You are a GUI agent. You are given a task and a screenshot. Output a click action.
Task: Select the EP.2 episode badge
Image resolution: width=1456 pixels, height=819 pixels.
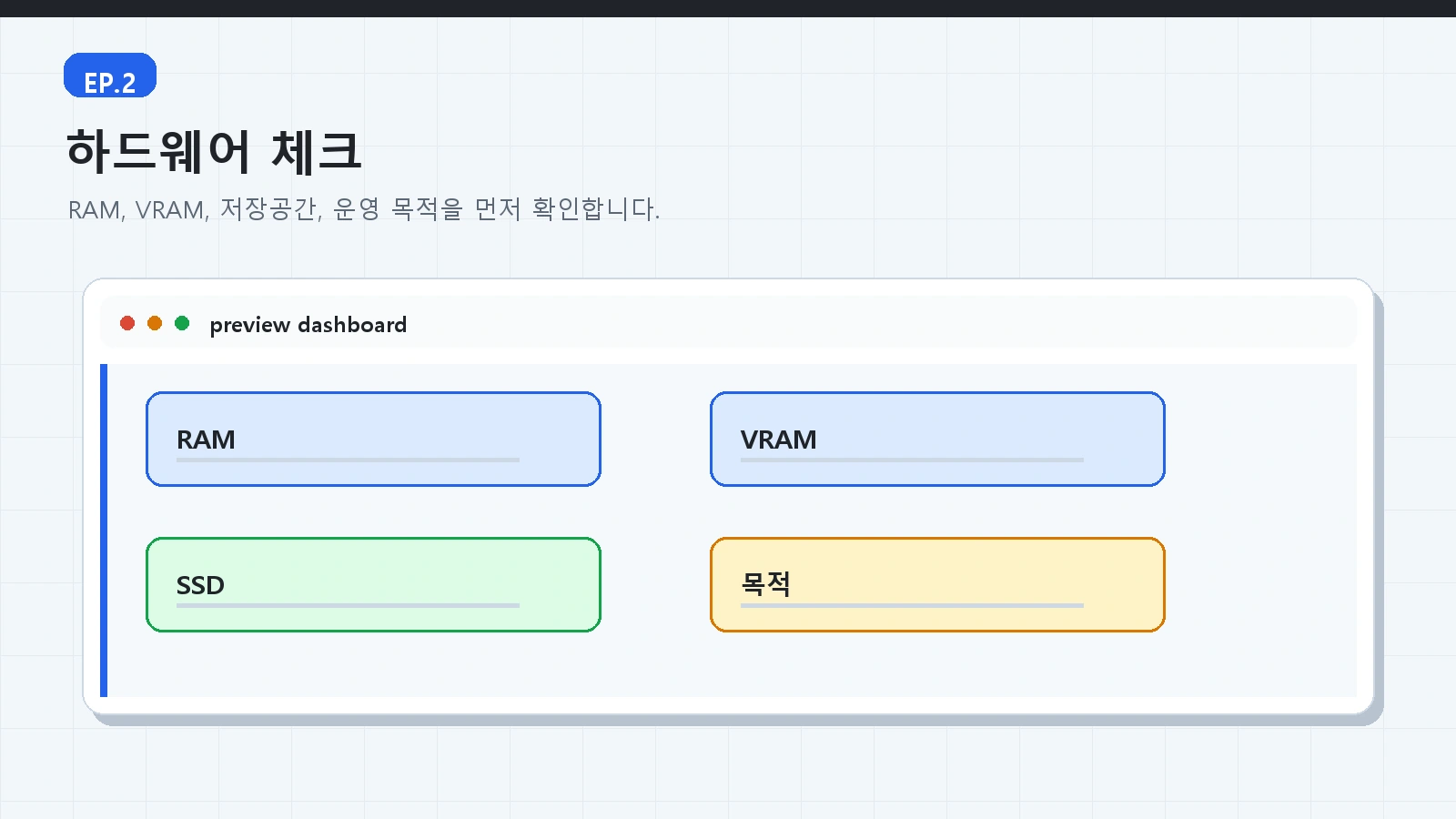pos(110,76)
